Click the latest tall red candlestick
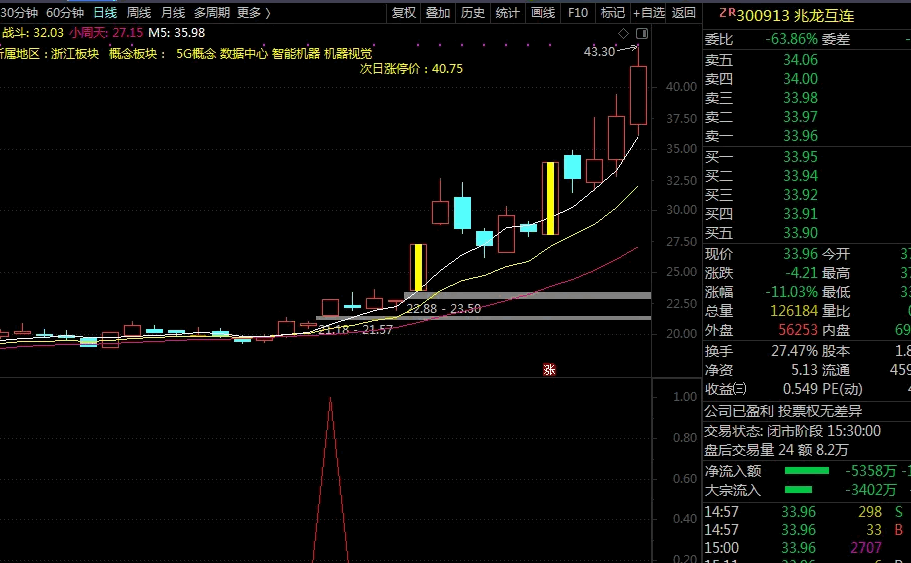The width and height of the screenshot is (911, 563). (639, 95)
